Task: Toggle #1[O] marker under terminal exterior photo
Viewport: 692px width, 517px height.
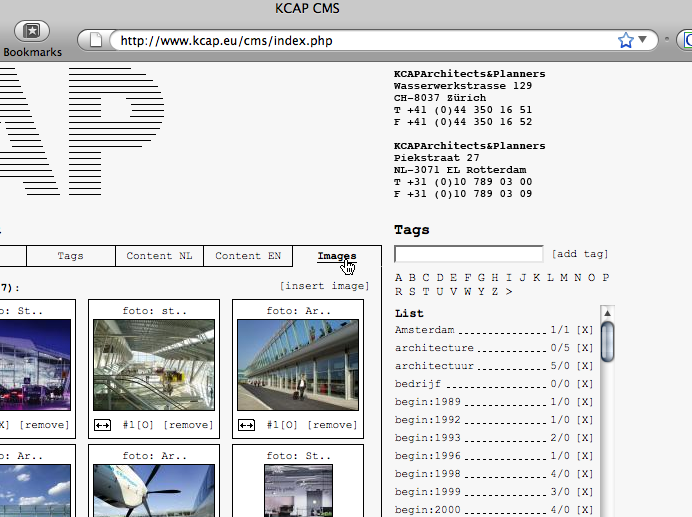Action: click(x=282, y=425)
